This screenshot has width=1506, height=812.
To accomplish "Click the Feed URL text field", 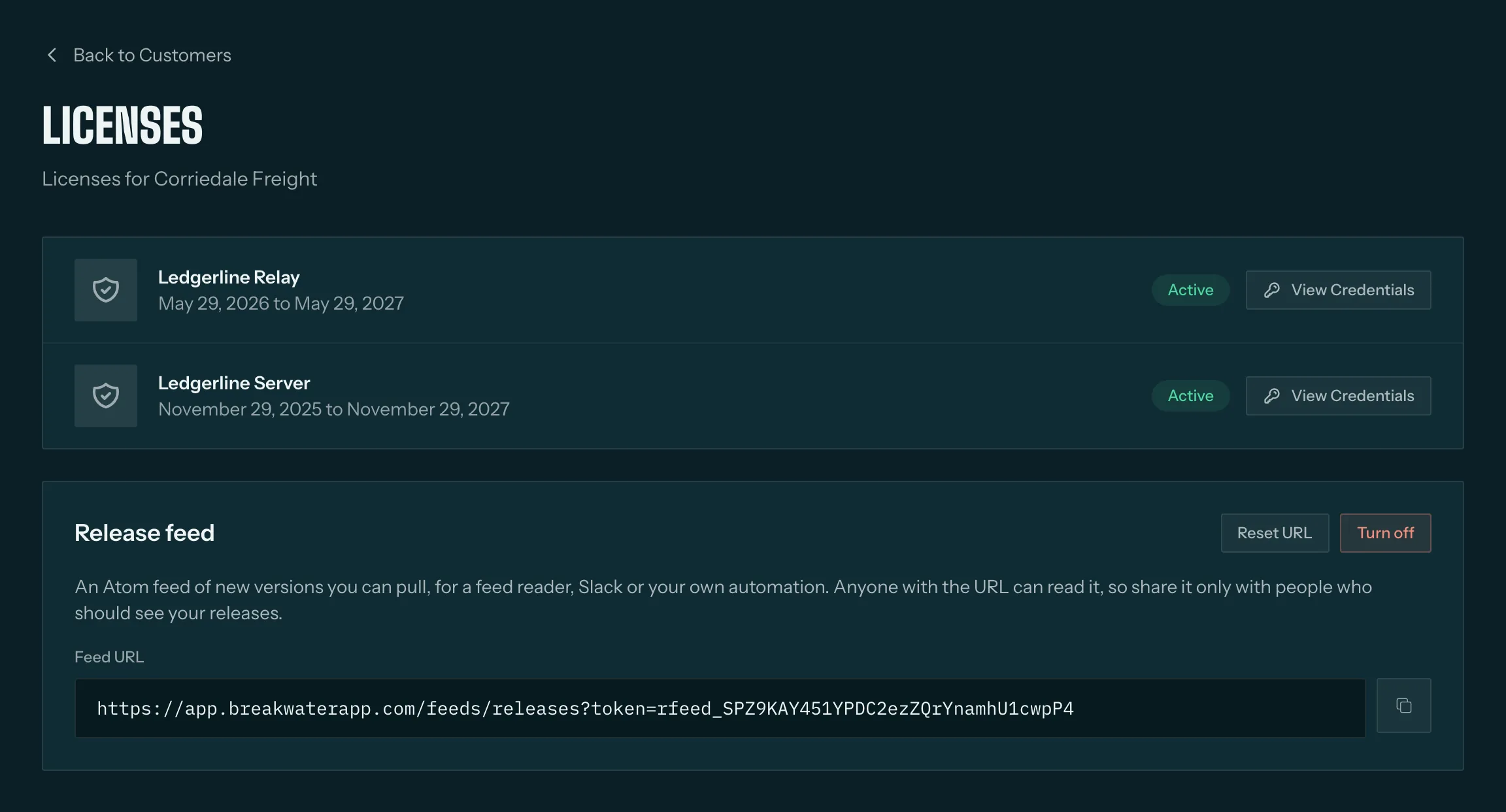I will click(x=720, y=708).
